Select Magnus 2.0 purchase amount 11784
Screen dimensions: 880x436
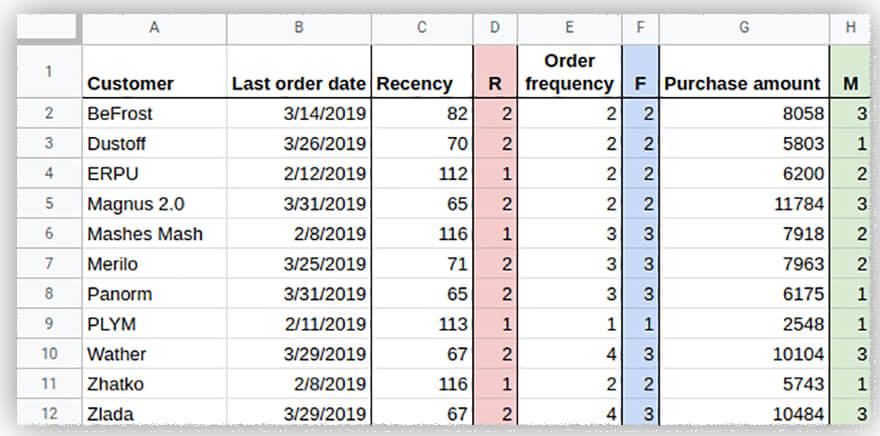click(744, 204)
